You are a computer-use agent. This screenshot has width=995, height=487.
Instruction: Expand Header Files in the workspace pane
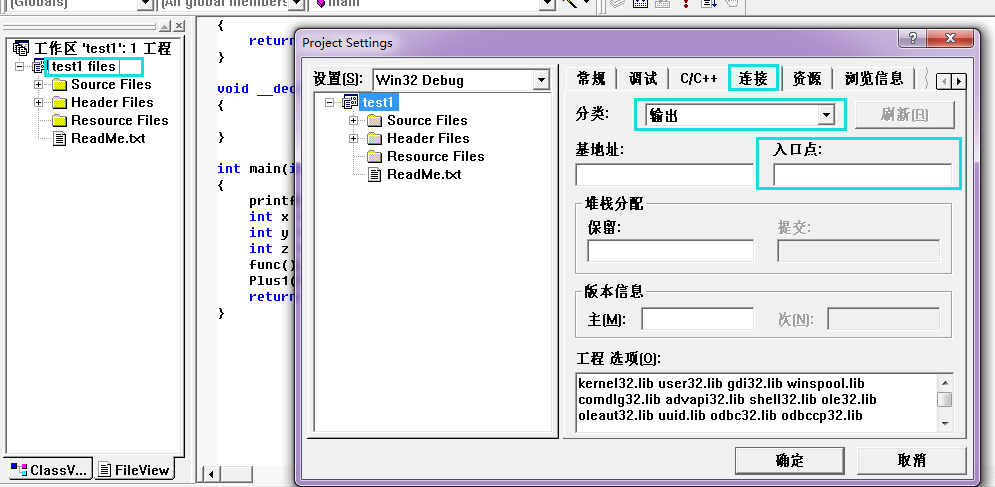(x=39, y=102)
